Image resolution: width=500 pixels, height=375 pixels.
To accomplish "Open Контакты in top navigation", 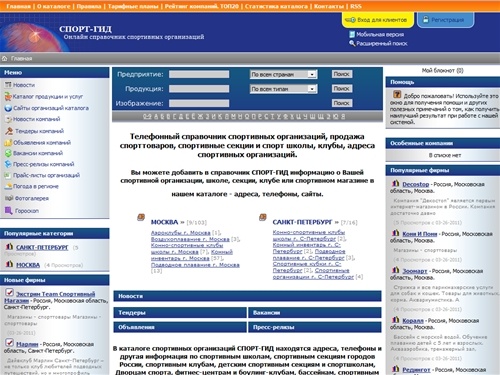I will [329, 6].
